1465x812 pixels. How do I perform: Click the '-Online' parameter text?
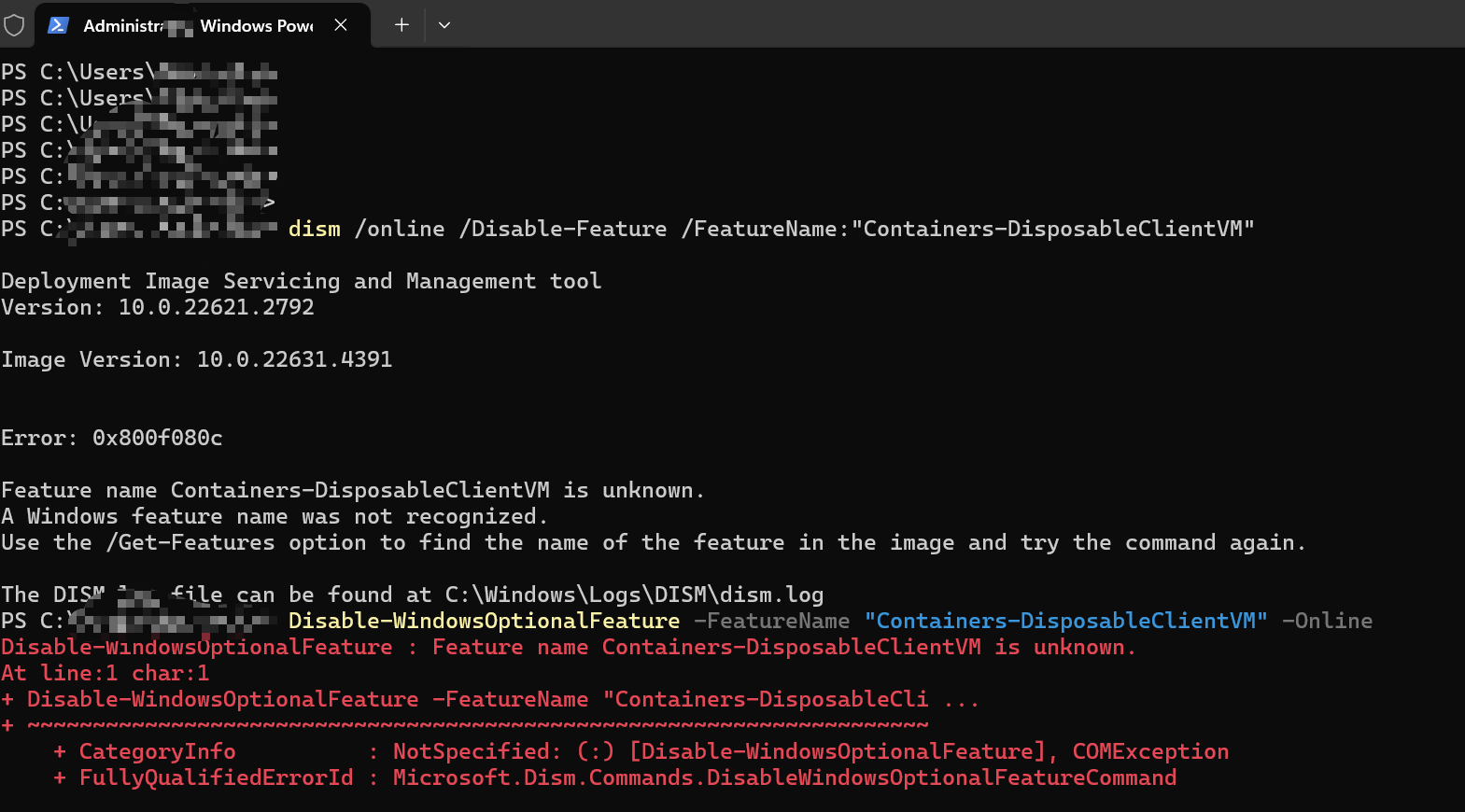click(x=1327, y=621)
